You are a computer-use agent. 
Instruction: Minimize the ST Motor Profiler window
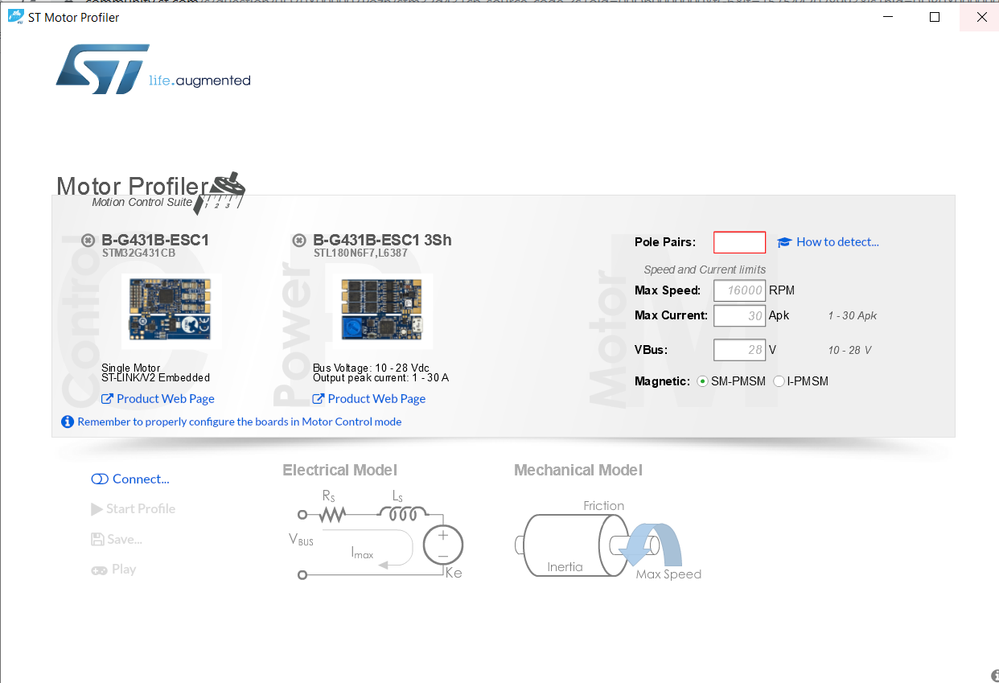(x=888, y=17)
